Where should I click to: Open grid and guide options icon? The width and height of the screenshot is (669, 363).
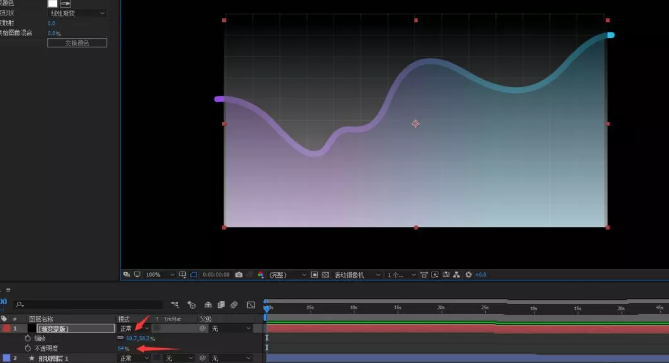(183, 275)
